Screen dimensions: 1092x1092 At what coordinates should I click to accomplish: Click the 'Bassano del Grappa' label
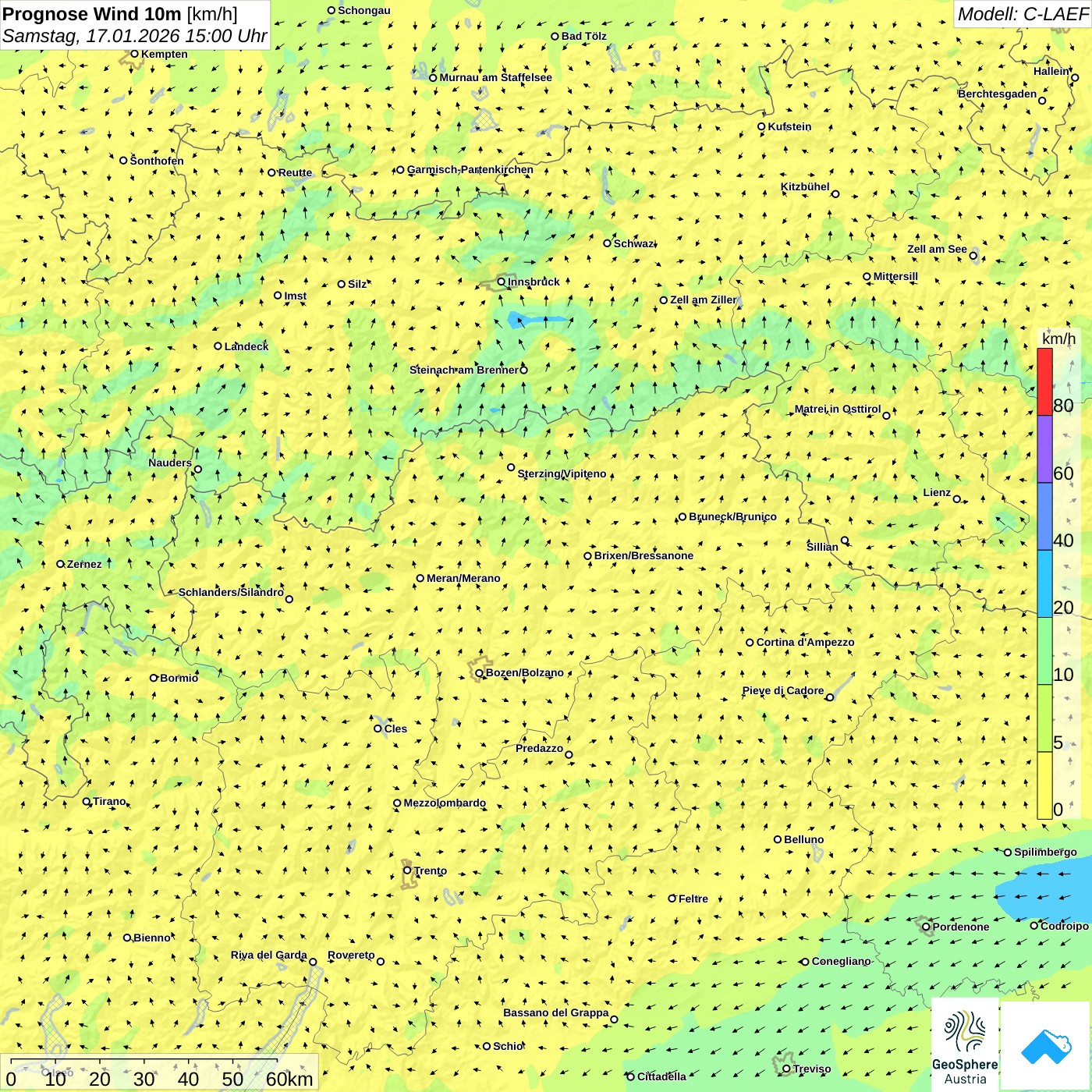(x=556, y=1012)
